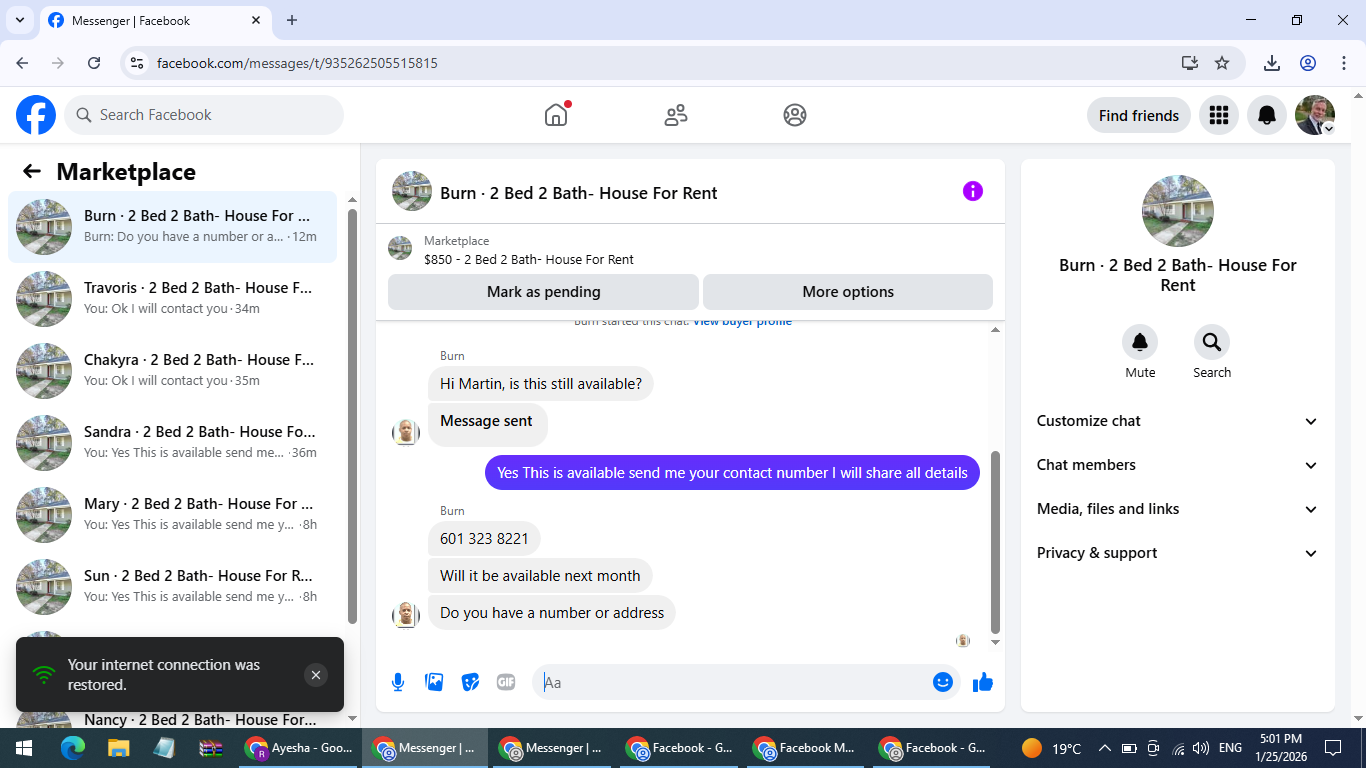Switch to the Ayesha Chrome taskbar window
Image resolution: width=1366 pixels, height=768 pixels.
(x=301, y=748)
